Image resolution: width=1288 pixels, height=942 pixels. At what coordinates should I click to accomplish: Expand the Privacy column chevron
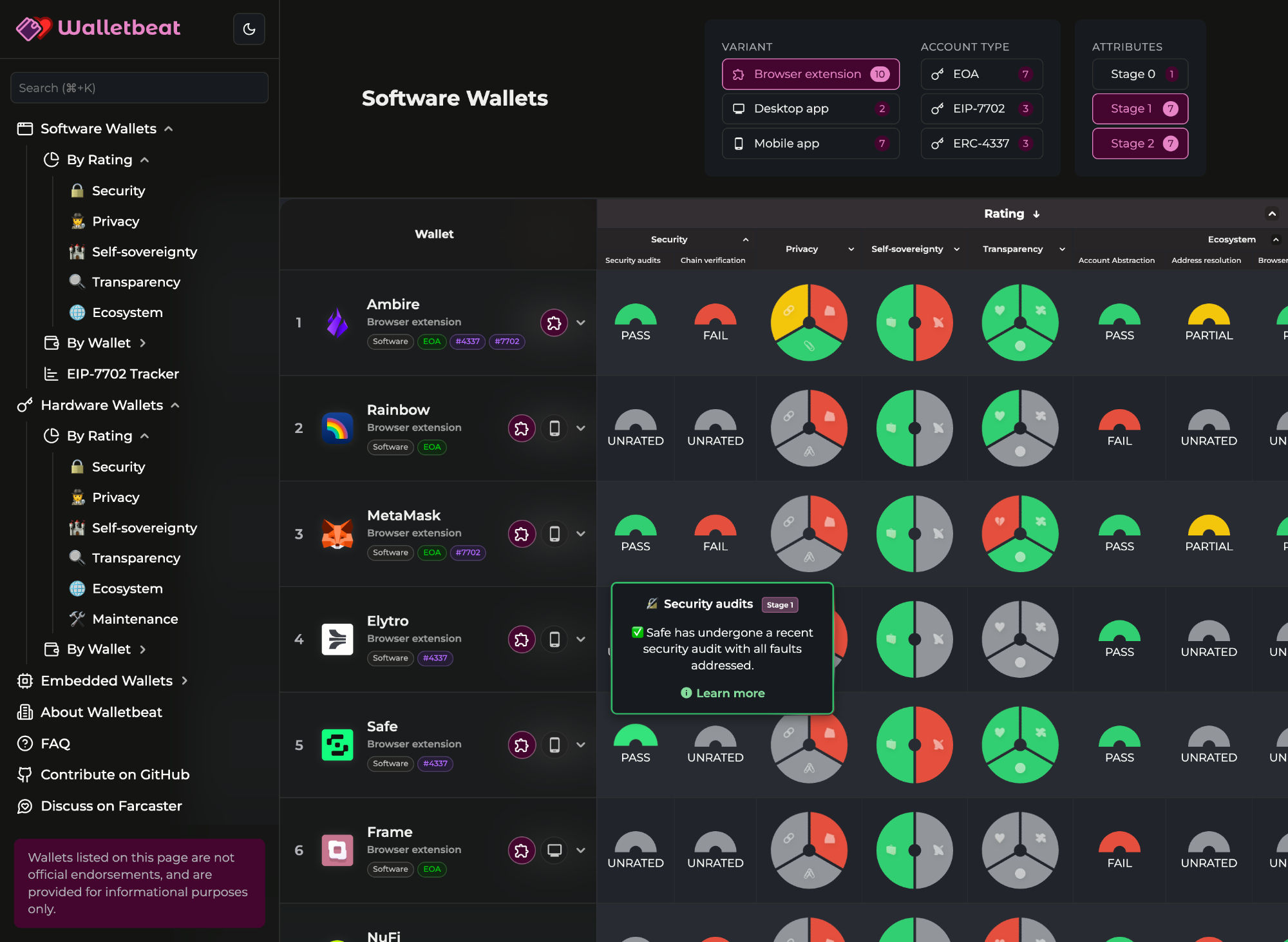pyautogui.click(x=851, y=249)
